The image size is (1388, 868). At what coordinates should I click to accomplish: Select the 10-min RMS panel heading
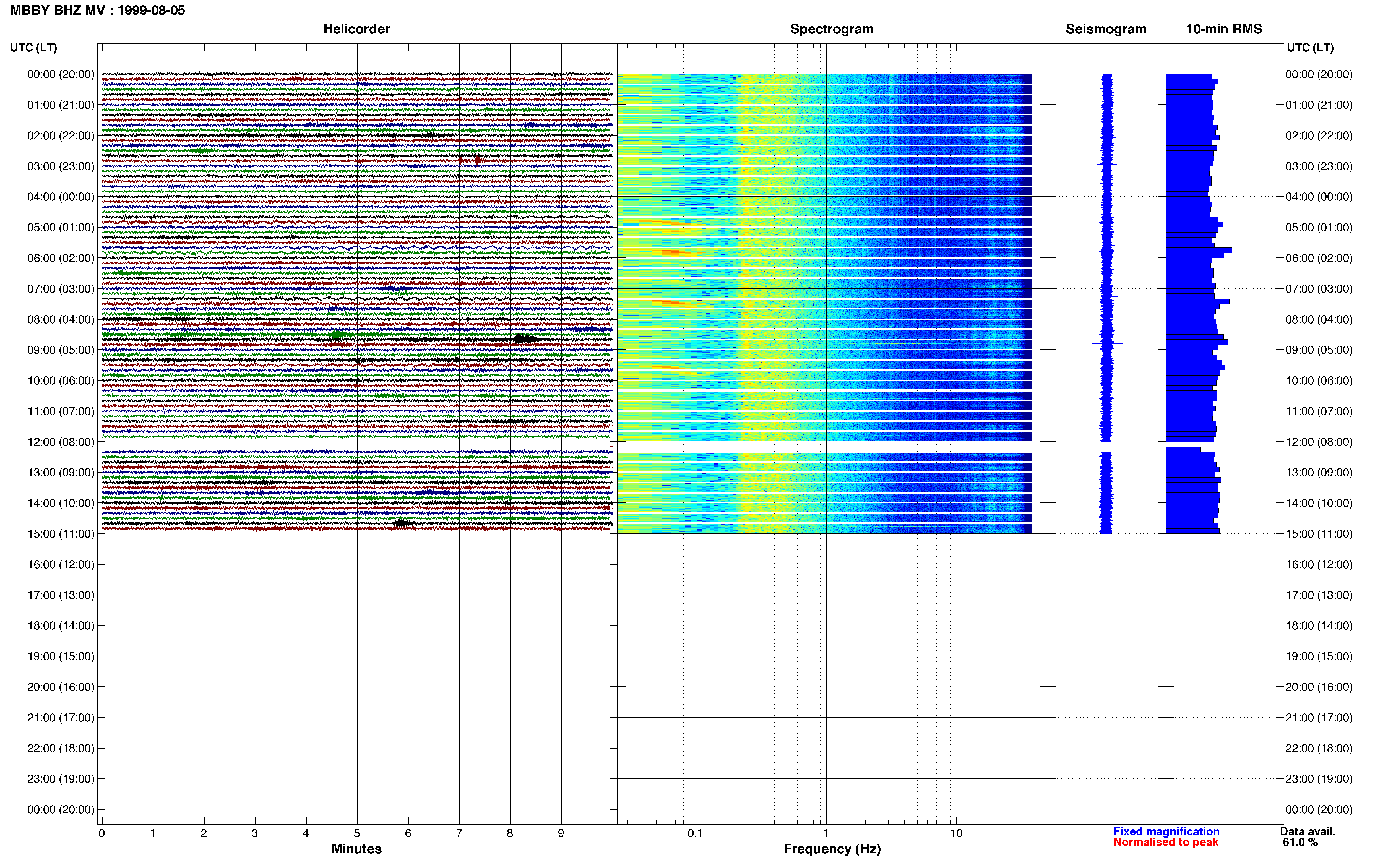coord(1224,29)
